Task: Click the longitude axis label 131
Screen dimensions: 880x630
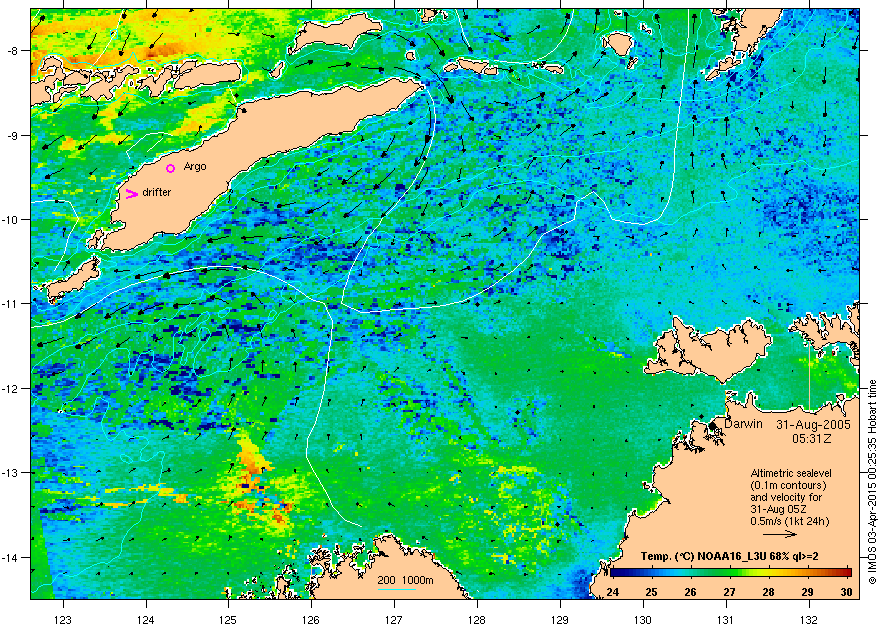Action: coord(726,620)
